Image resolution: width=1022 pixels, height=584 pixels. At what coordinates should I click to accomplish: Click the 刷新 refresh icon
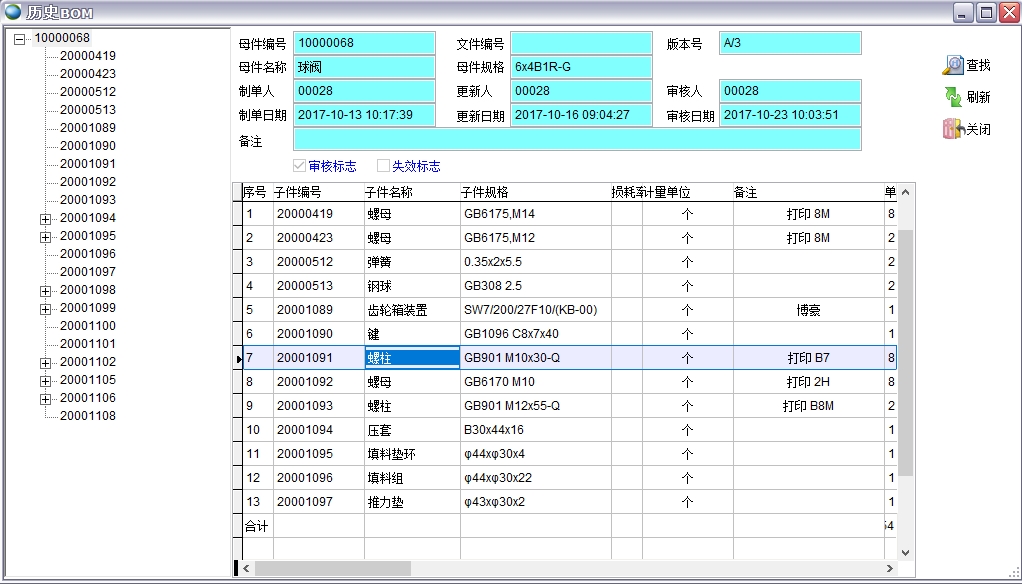(x=953, y=97)
